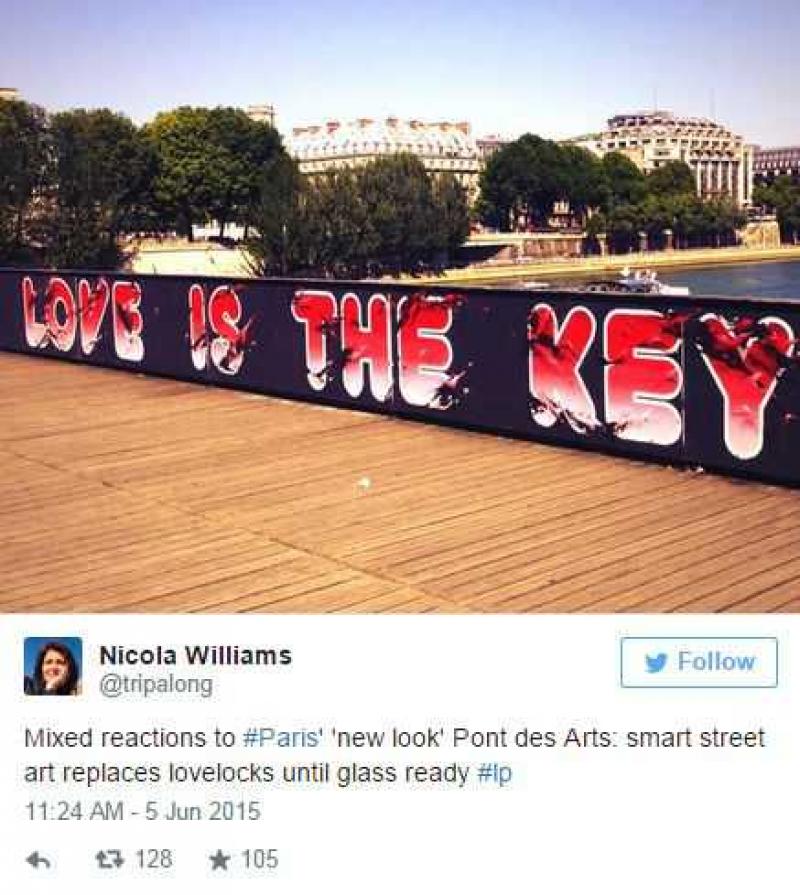Open the tweet timestamp 11:24 AM - 5 Jun 2015
This screenshot has width=800, height=895.
point(142,811)
